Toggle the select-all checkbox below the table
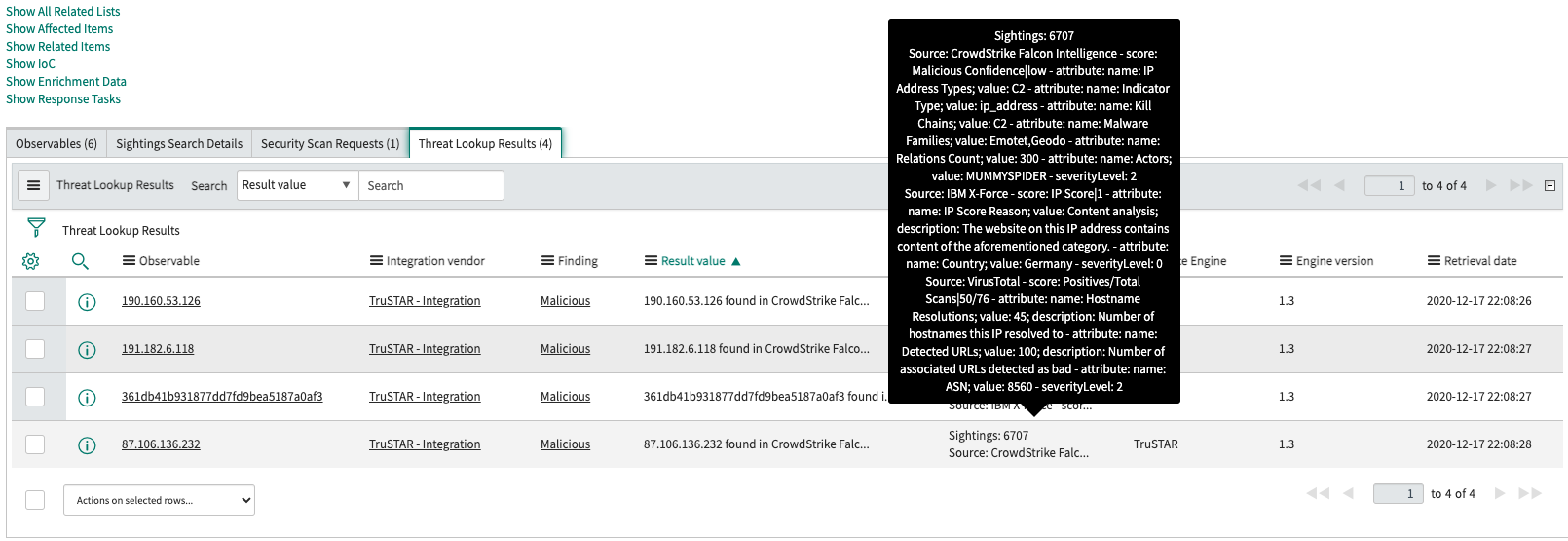This screenshot has width=1568, height=541. click(x=35, y=499)
